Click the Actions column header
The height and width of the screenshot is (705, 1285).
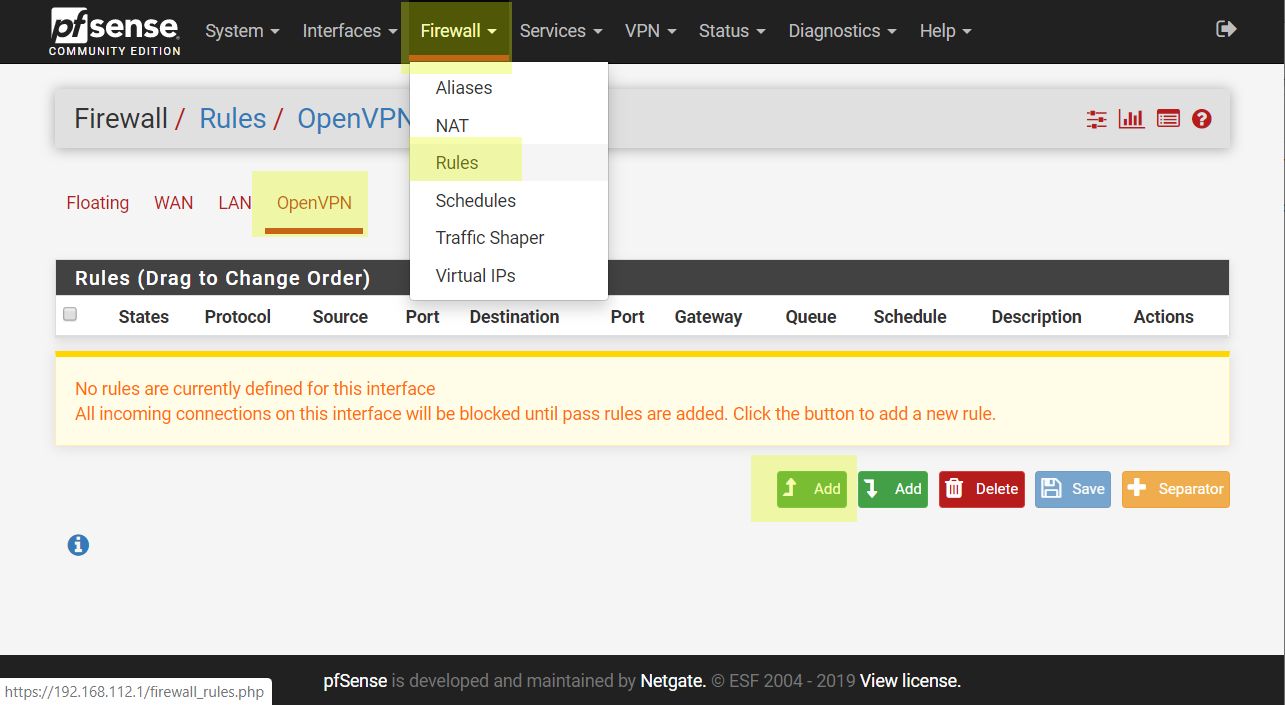click(x=1164, y=317)
